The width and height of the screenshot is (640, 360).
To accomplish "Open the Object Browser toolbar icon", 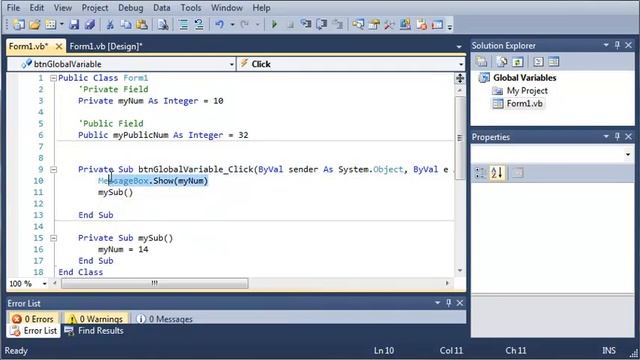I will point(405,24).
